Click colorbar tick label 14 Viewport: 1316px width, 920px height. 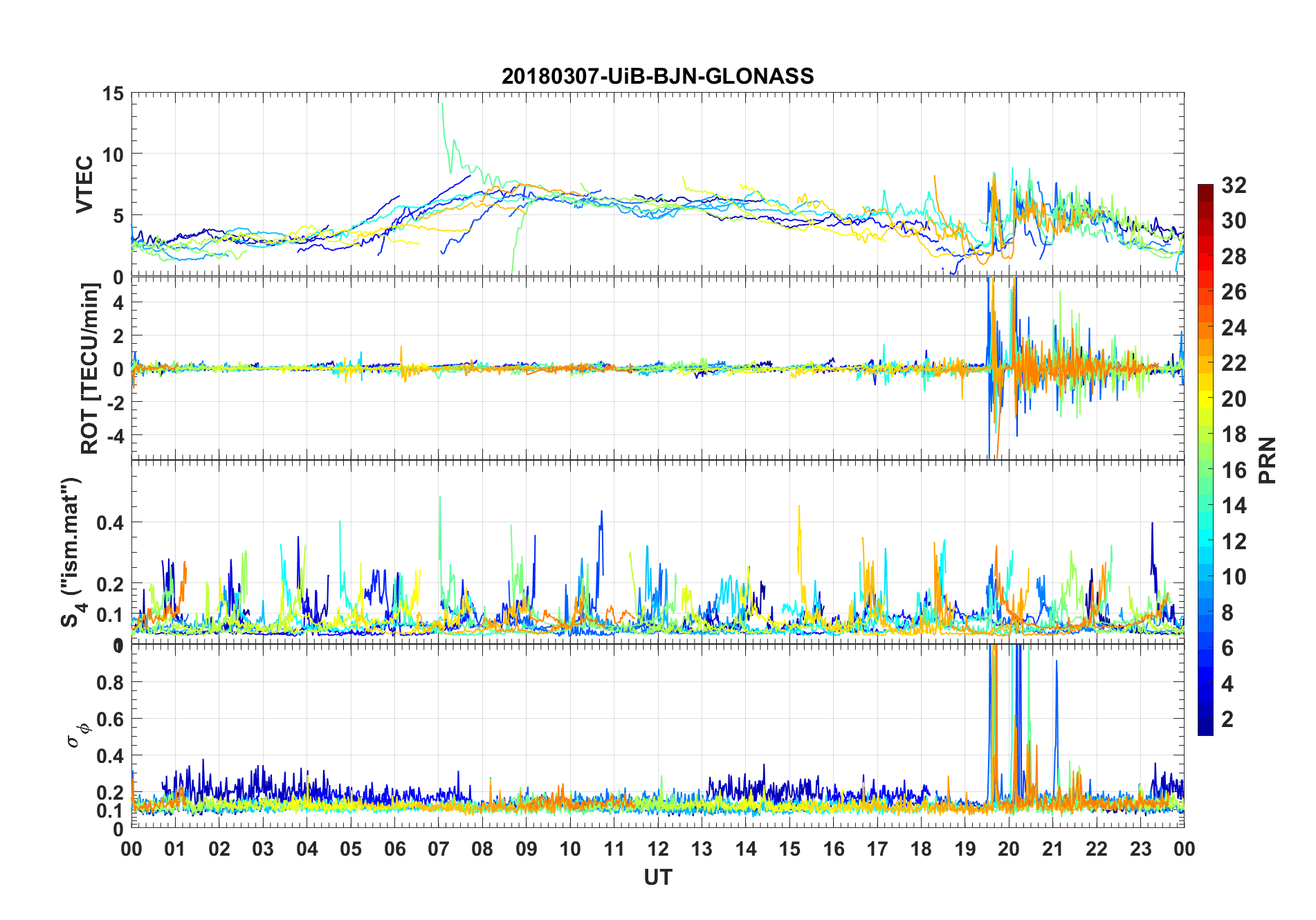coord(1234,506)
